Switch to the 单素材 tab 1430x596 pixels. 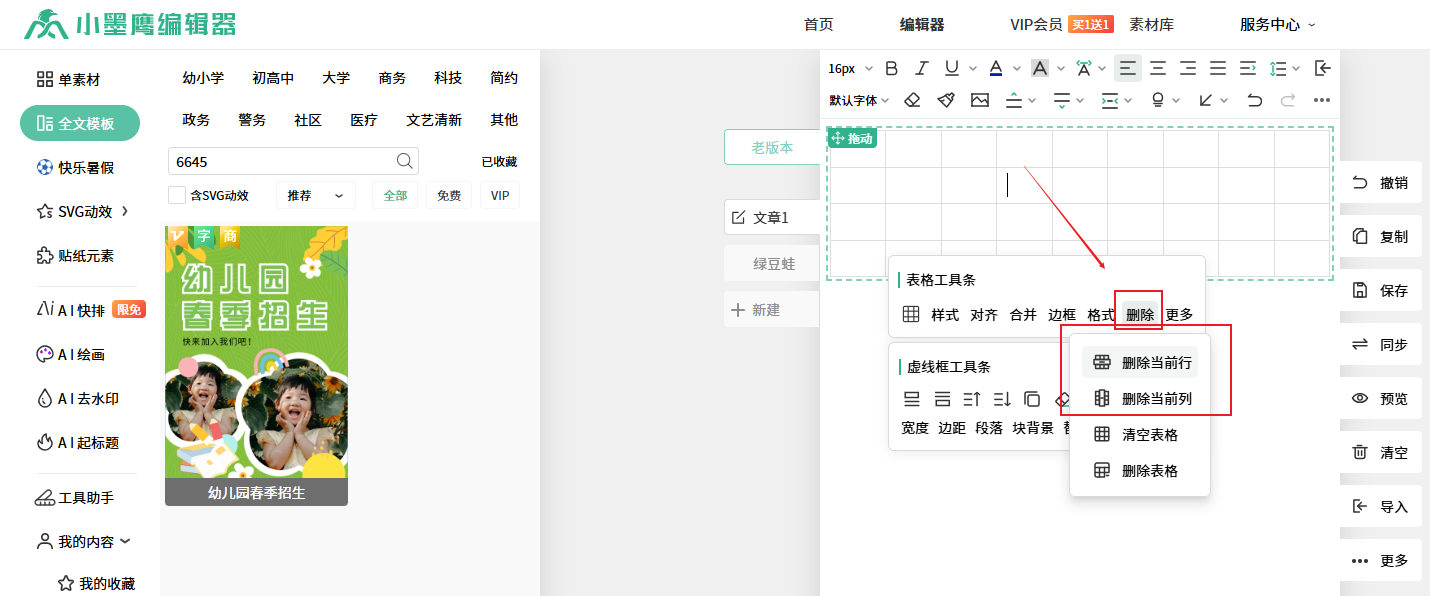69,79
